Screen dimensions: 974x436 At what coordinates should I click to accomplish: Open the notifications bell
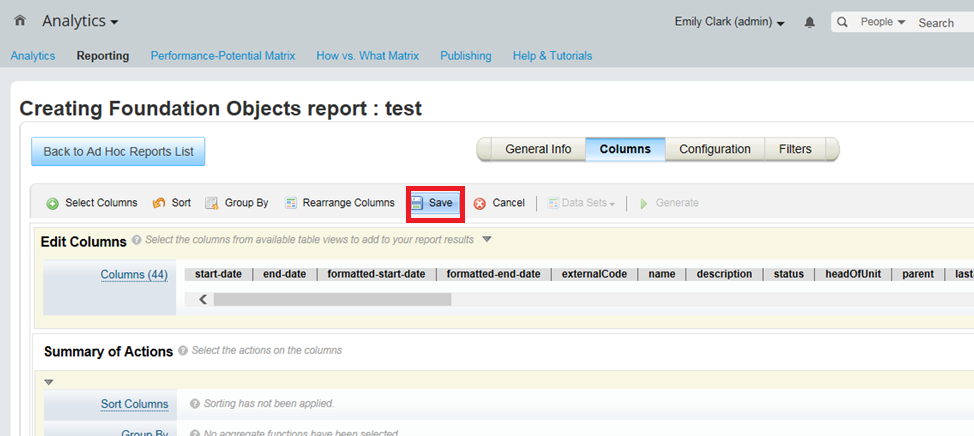point(809,22)
